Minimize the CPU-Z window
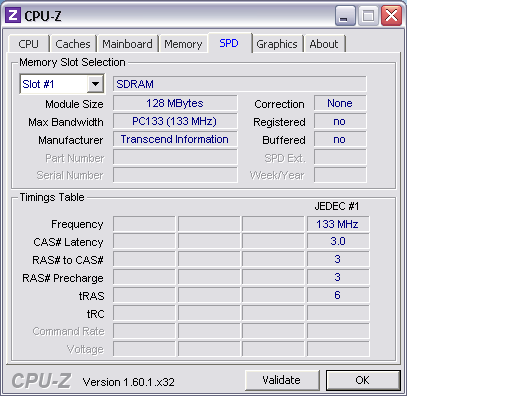Viewport: 512px width, 396px height. [344, 16]
